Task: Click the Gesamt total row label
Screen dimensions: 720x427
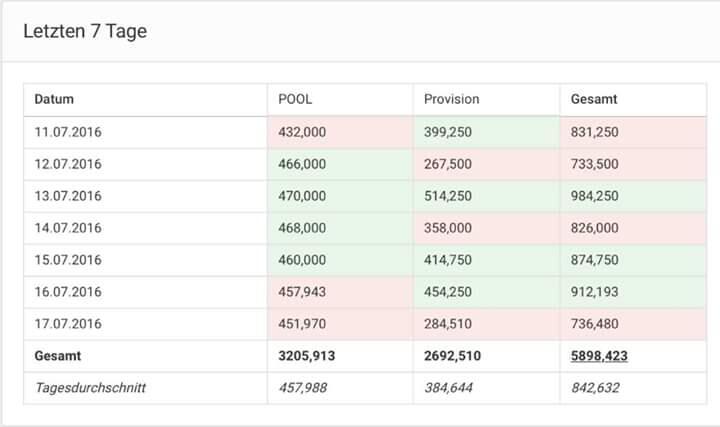Action: click(x=57, y=356)
